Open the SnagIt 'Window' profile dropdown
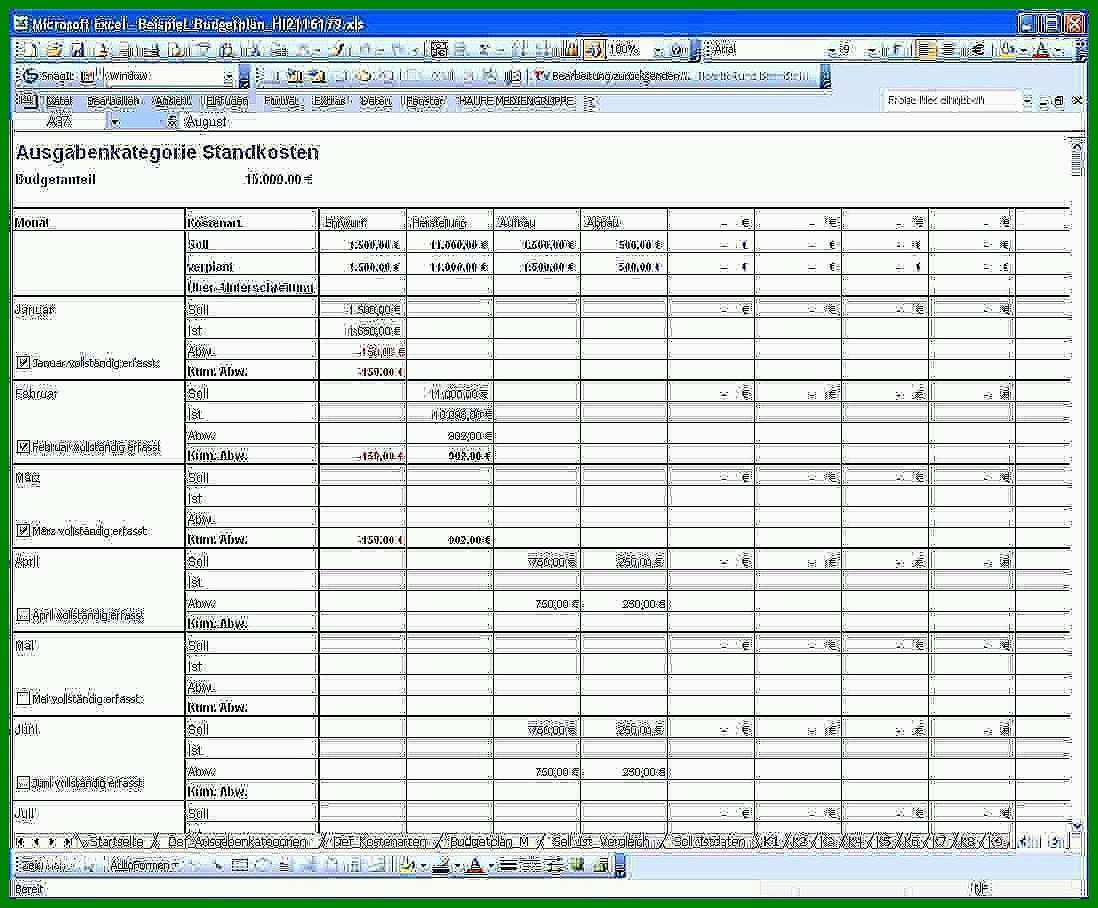This screenshot has width=1098, height=908. [228, 76]
